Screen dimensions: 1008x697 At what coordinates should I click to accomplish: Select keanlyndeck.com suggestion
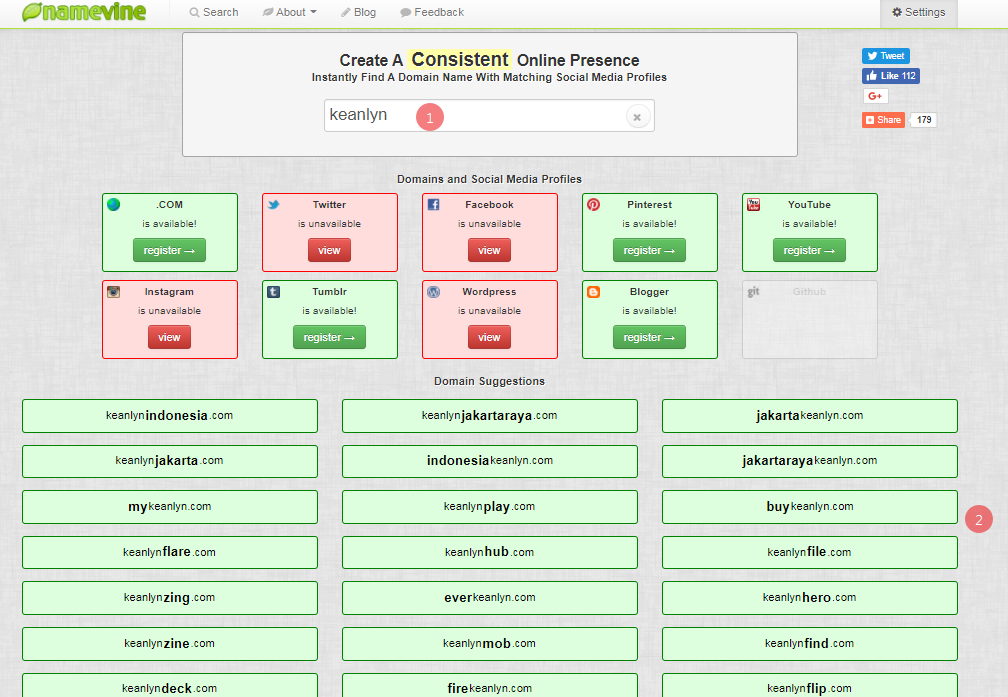pyautogui.click(x=170, y=685)
